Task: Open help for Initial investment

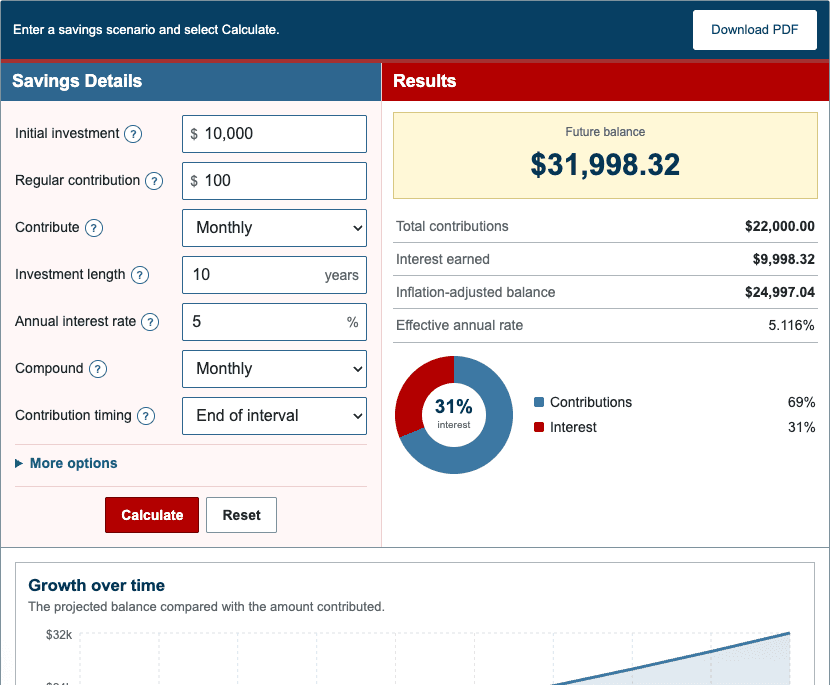Action: click(x=133, y=134)
